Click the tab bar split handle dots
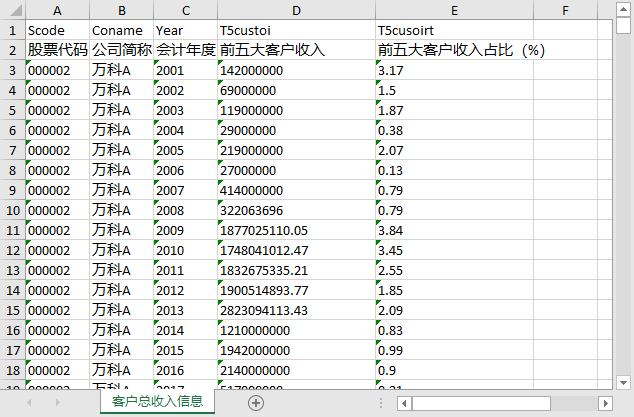Image resolution: width=634 pixels, height=417 pixels. (381, 403)
